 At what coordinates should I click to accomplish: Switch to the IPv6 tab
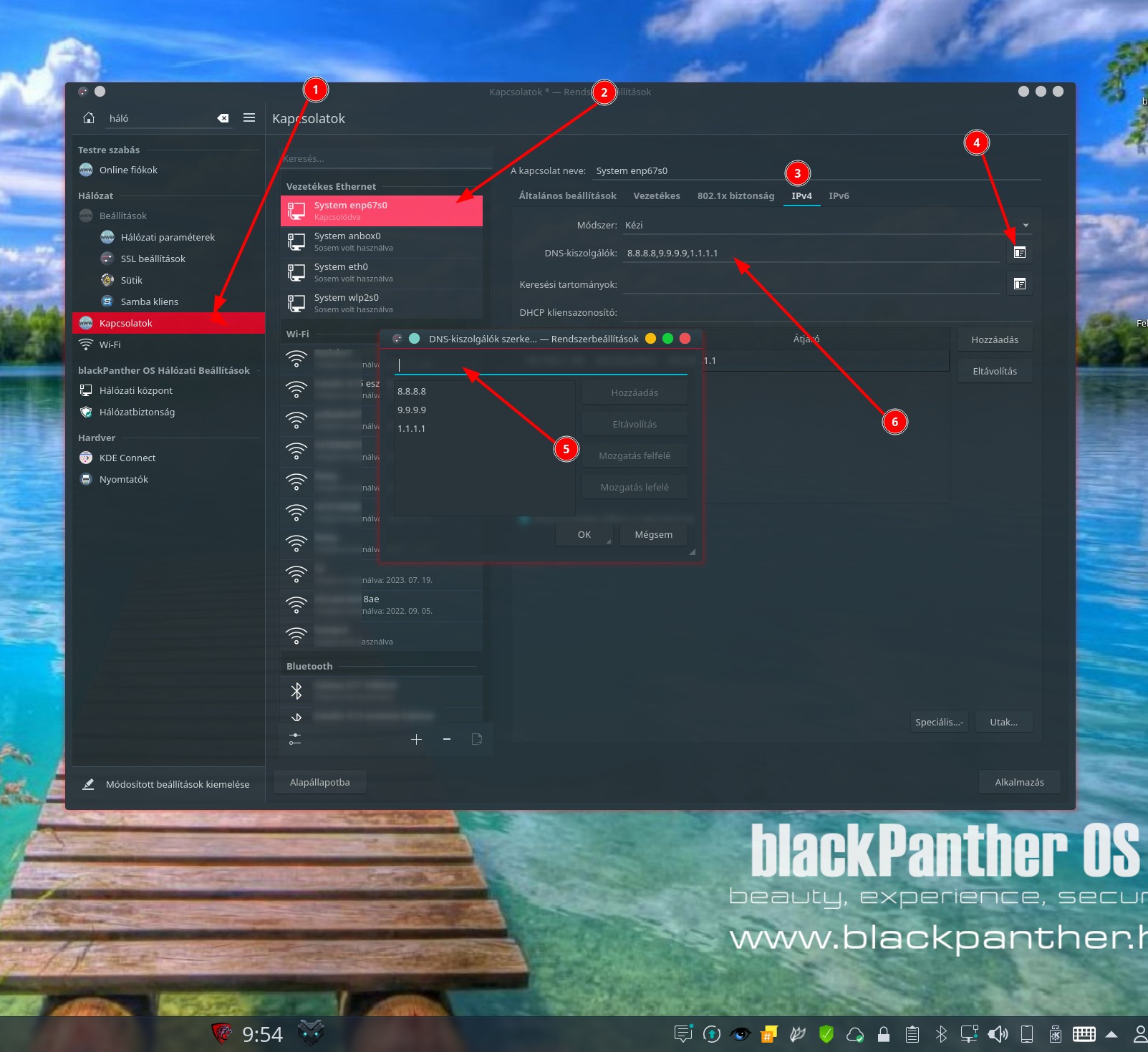coord(839,196)
